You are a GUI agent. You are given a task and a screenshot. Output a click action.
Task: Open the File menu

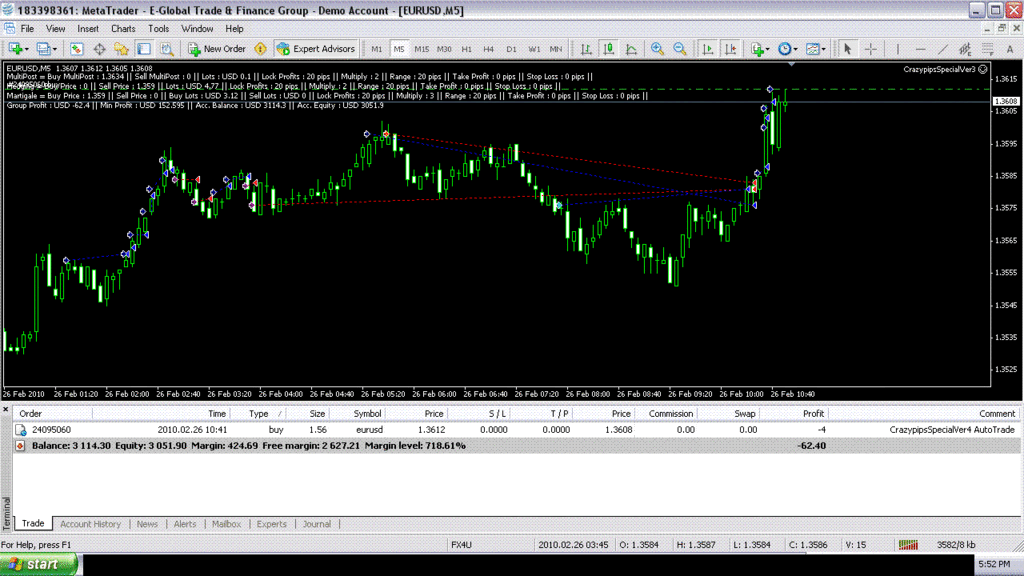pos(27,29)
